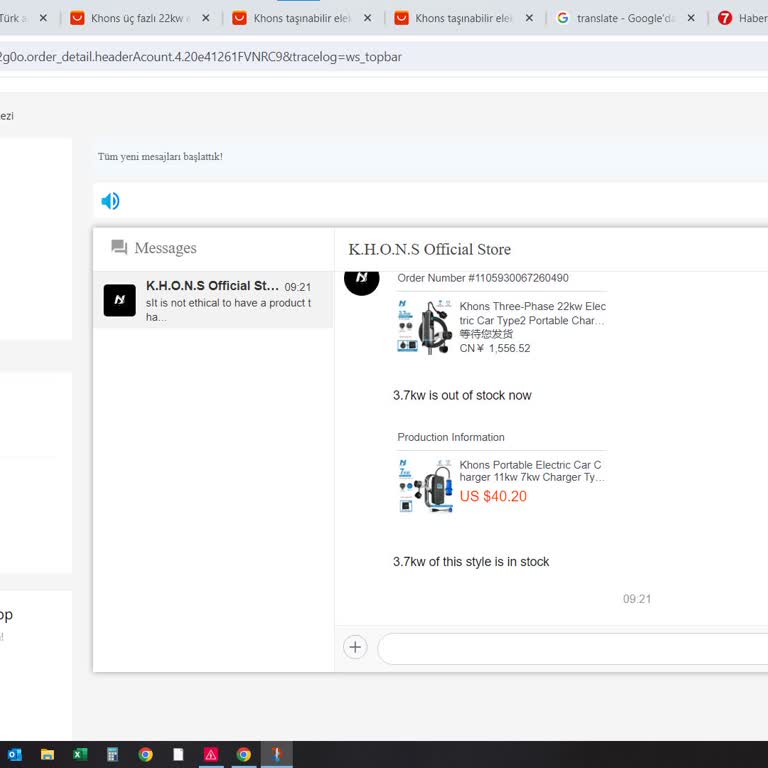Click the browser address bar URL
The image size is (768, 768).
click(x=200, y=57)
